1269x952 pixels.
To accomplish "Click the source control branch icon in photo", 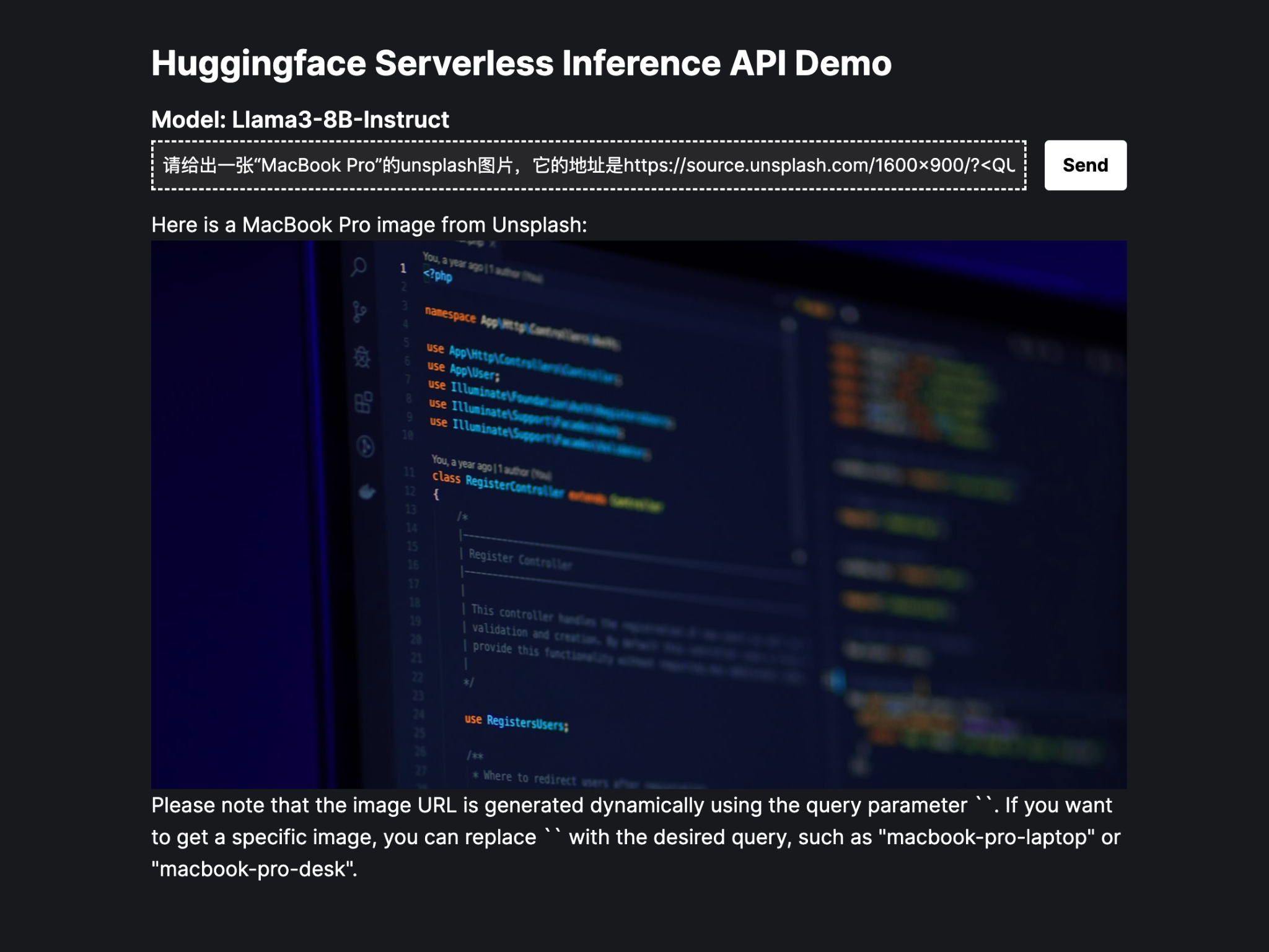I will [x=359, y=312].
